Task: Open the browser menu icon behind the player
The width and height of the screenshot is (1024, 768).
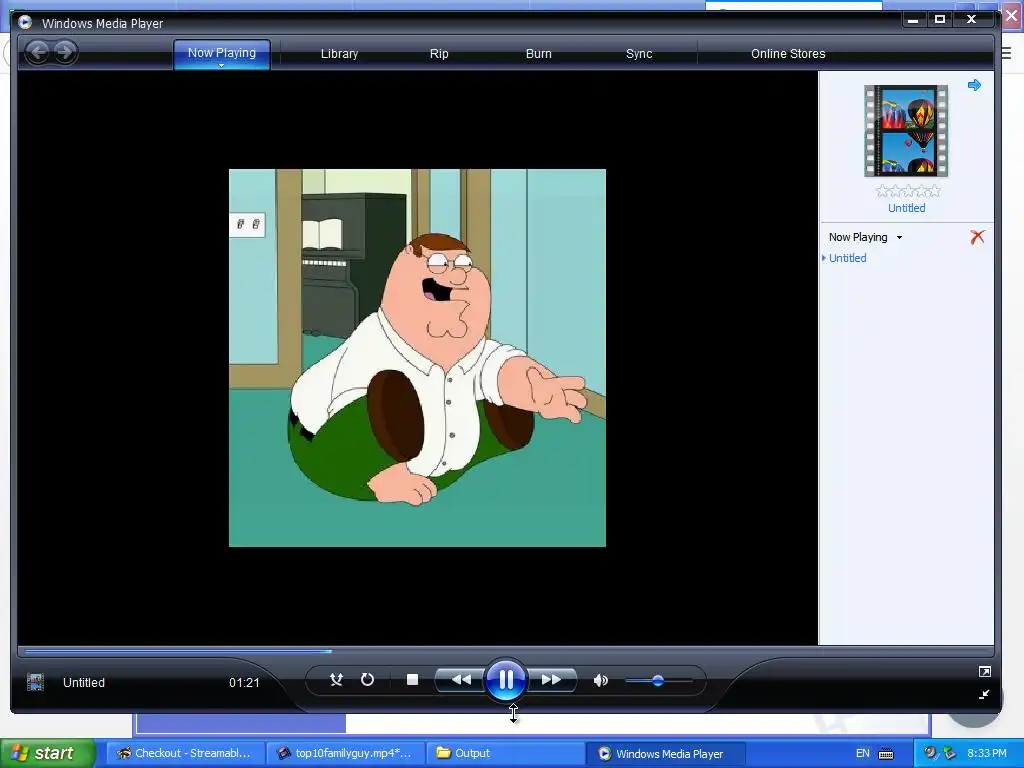Action: [1006, 54]
